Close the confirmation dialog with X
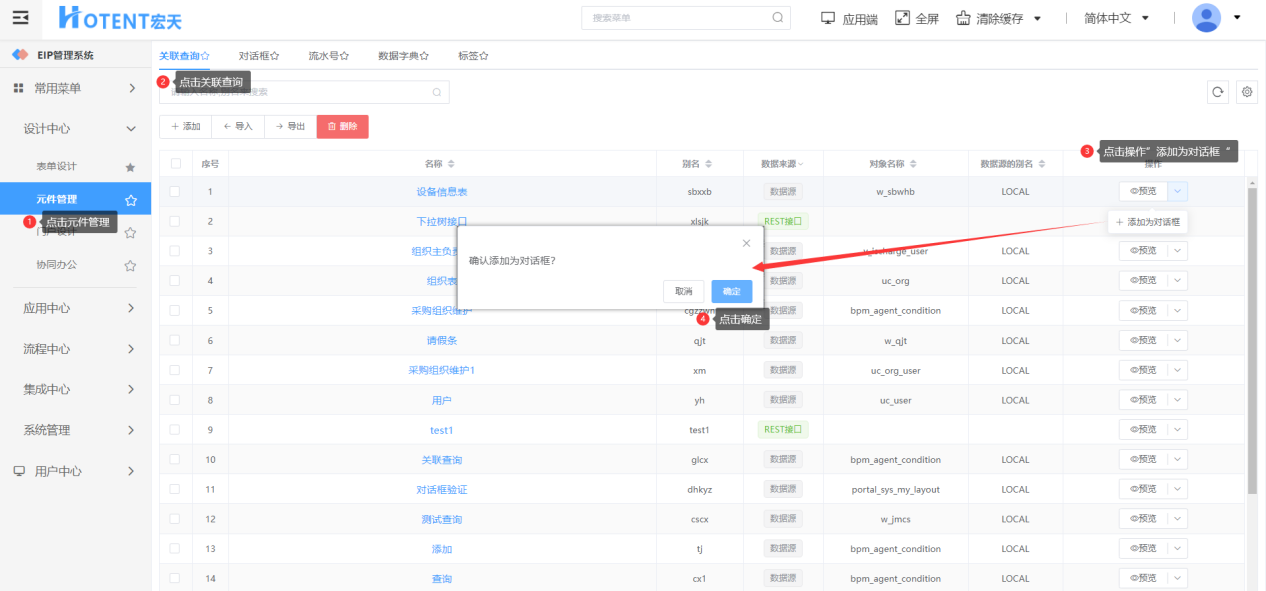1266x591 pixels. tap(746, 243)
